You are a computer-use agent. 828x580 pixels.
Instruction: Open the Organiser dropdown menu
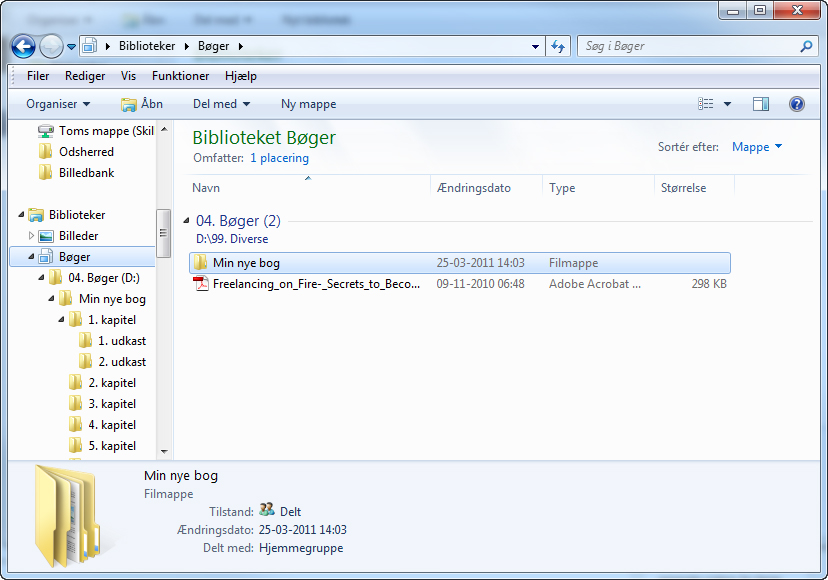click(58, 104)
